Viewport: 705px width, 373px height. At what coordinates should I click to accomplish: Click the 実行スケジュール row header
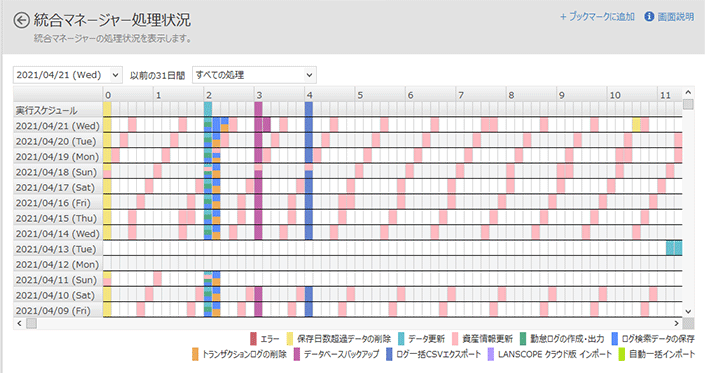click(x=58, y=110)
